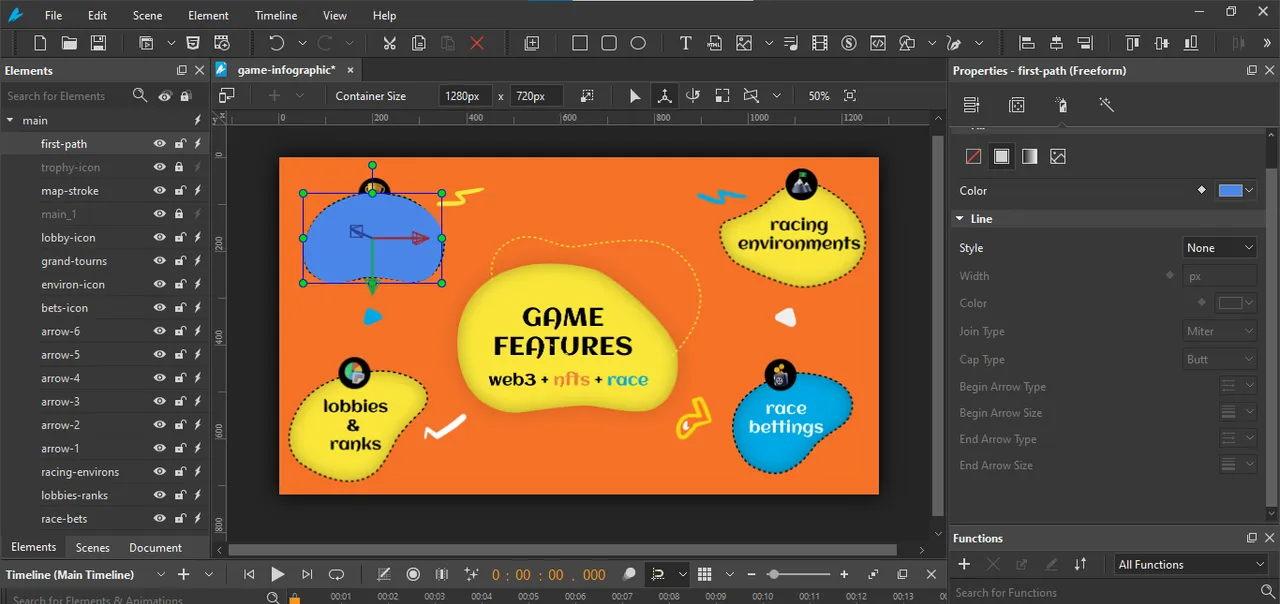Choose the Selection arrow tool
This screenshot has width=1280, height=604.
click(x=635, y=96)
